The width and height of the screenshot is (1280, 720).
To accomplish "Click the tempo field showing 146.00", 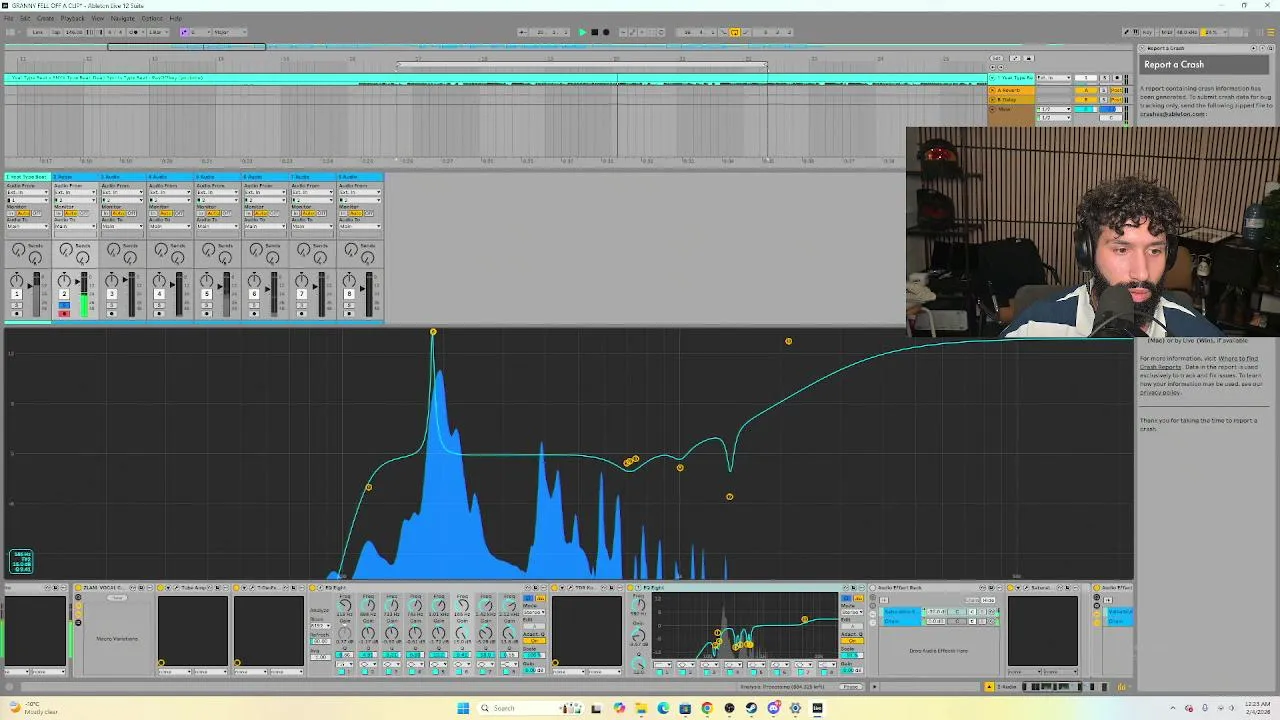I will click(74, 32).
